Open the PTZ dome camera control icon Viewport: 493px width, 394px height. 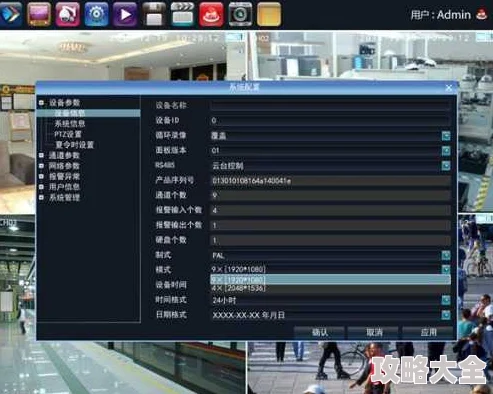[x=68, y=14]
